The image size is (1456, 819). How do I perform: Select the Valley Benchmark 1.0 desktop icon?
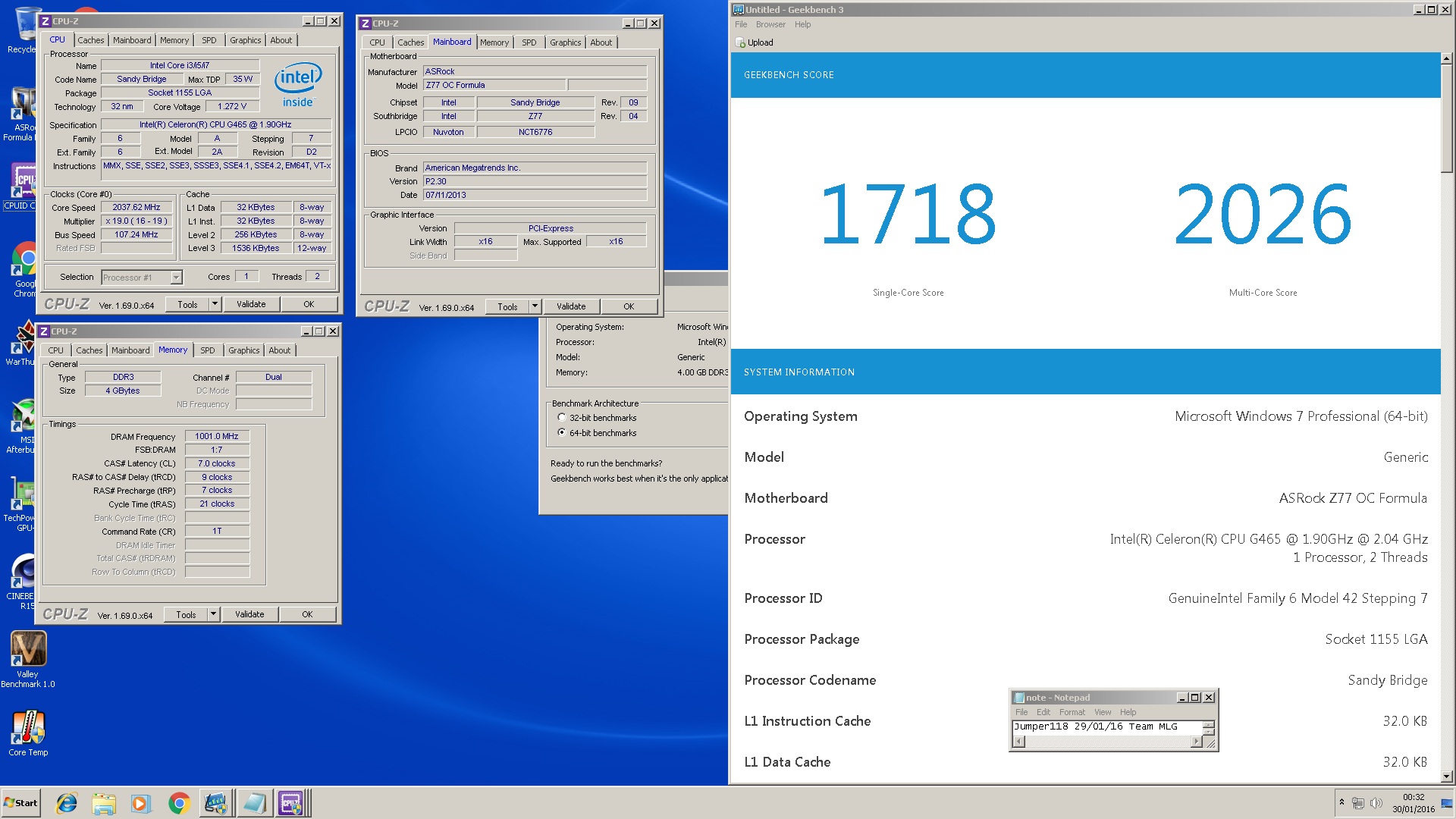(28, 660)
